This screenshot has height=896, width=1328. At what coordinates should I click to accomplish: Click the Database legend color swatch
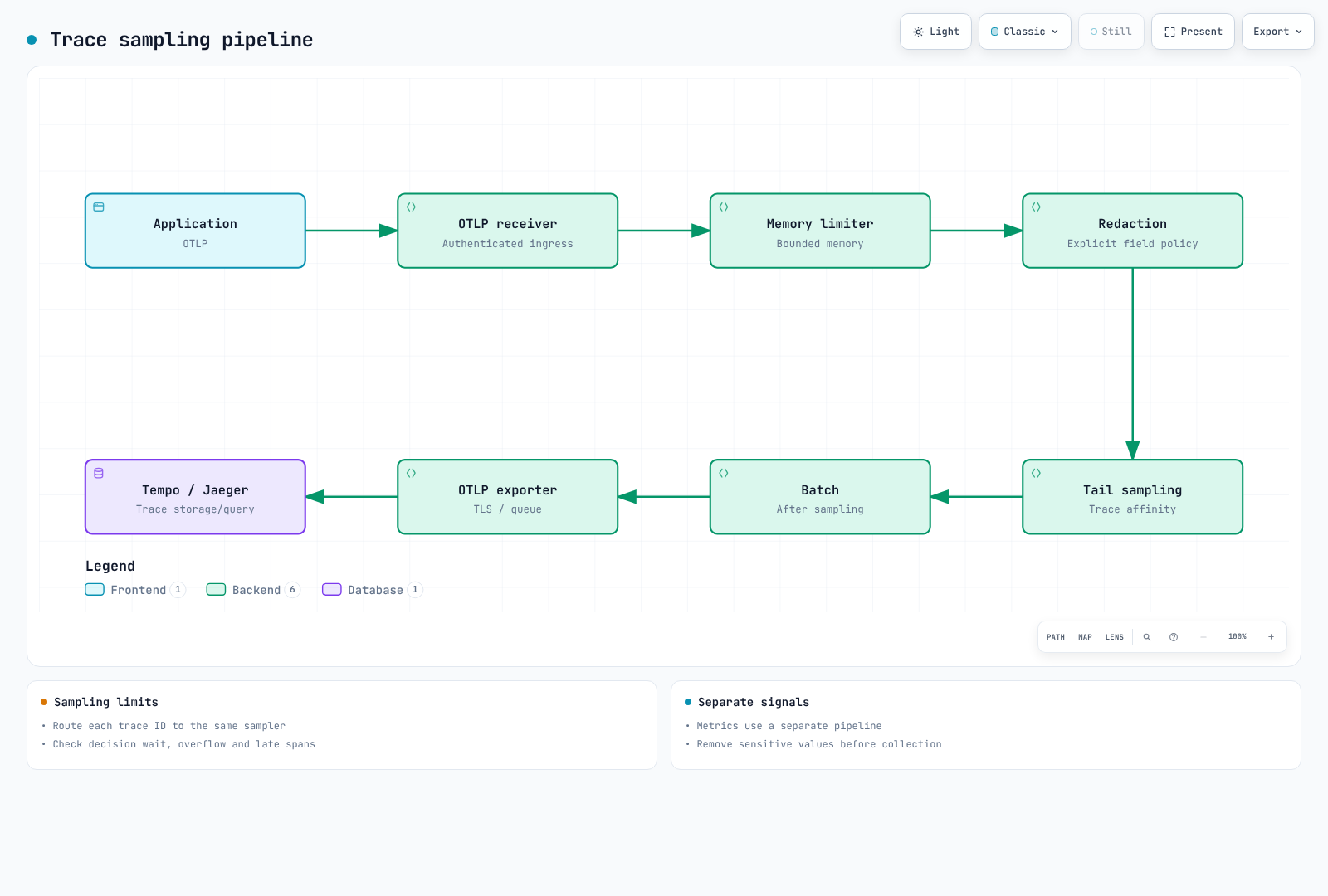332,590
